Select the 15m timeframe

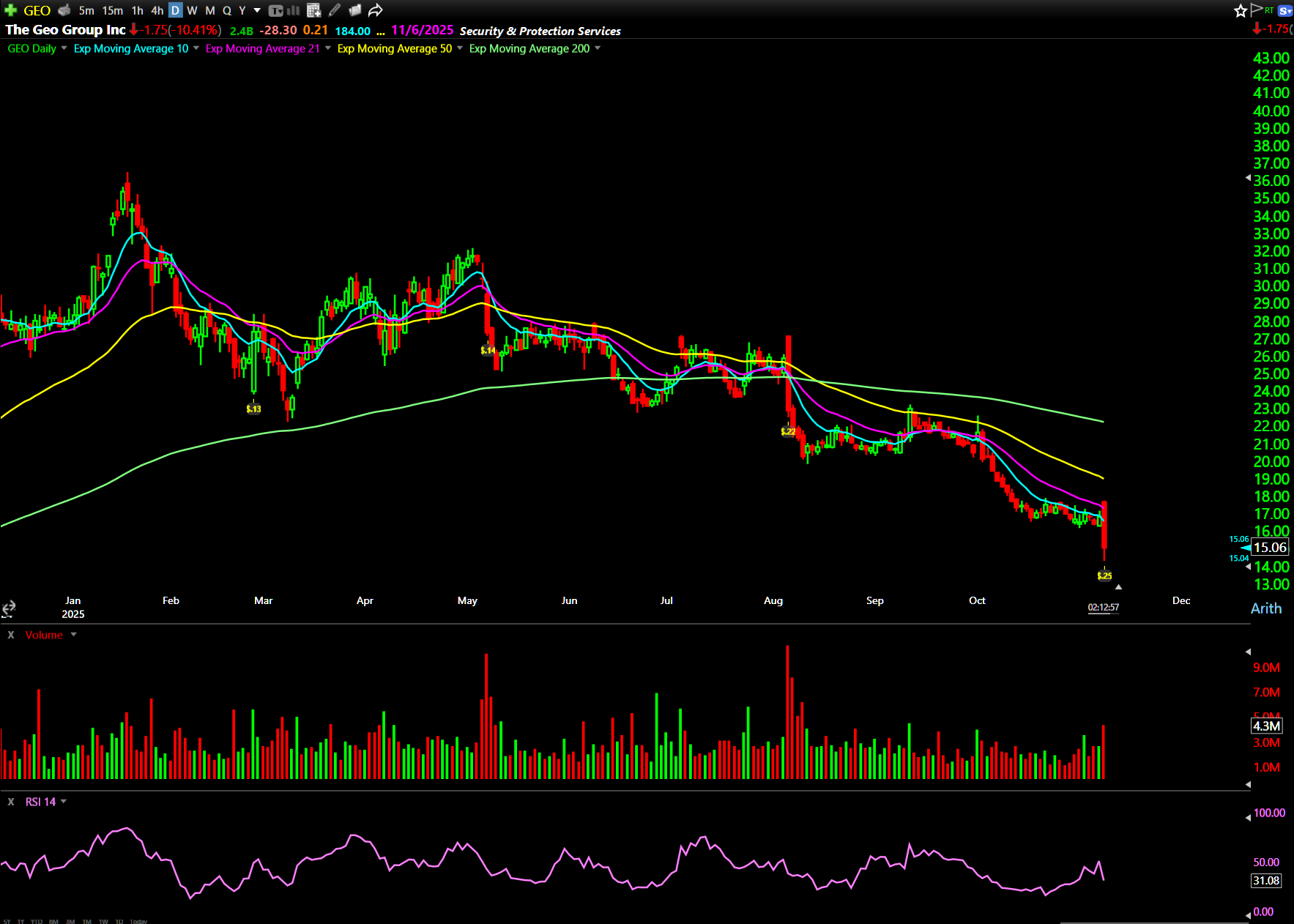112,10
